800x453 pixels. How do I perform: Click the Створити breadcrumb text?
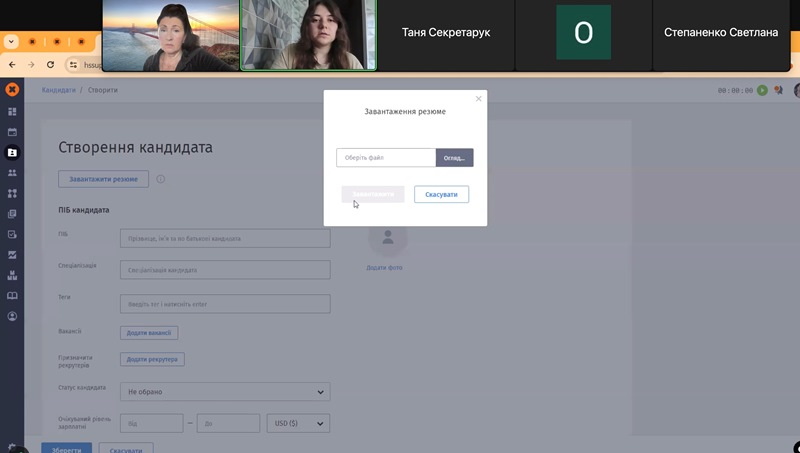(103, 90)
